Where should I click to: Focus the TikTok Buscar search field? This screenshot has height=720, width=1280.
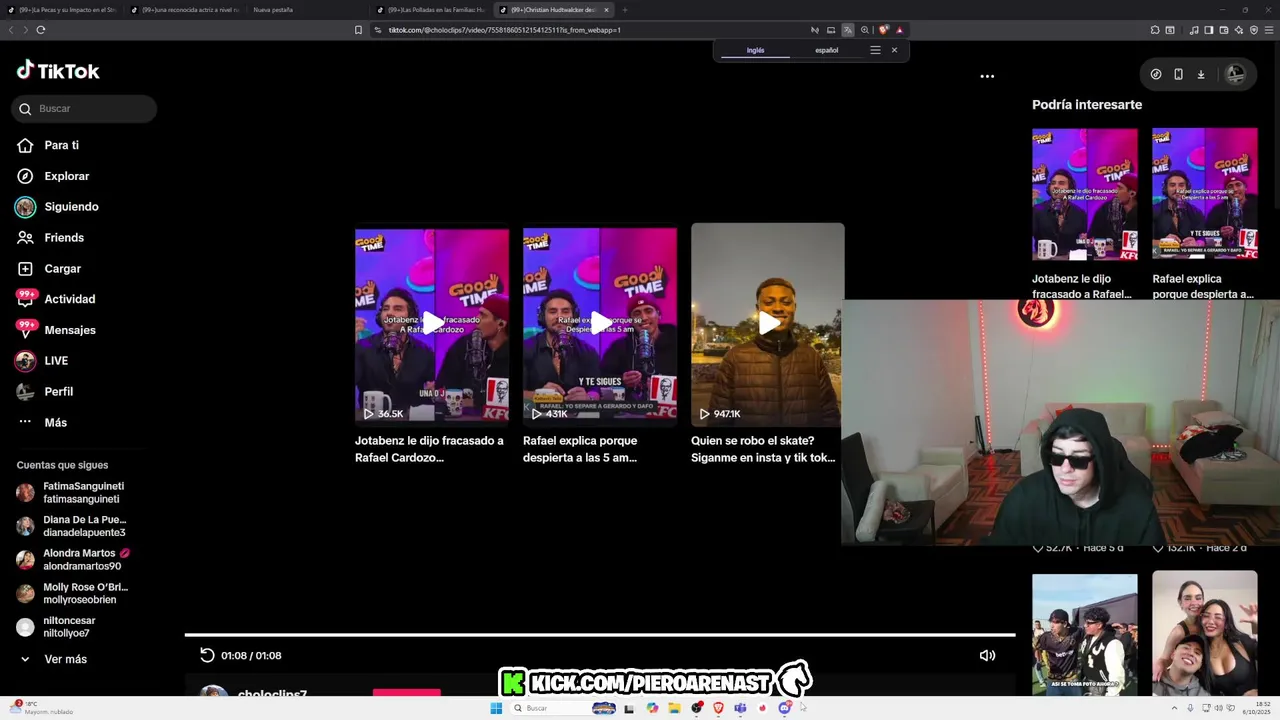click(84, 108)
